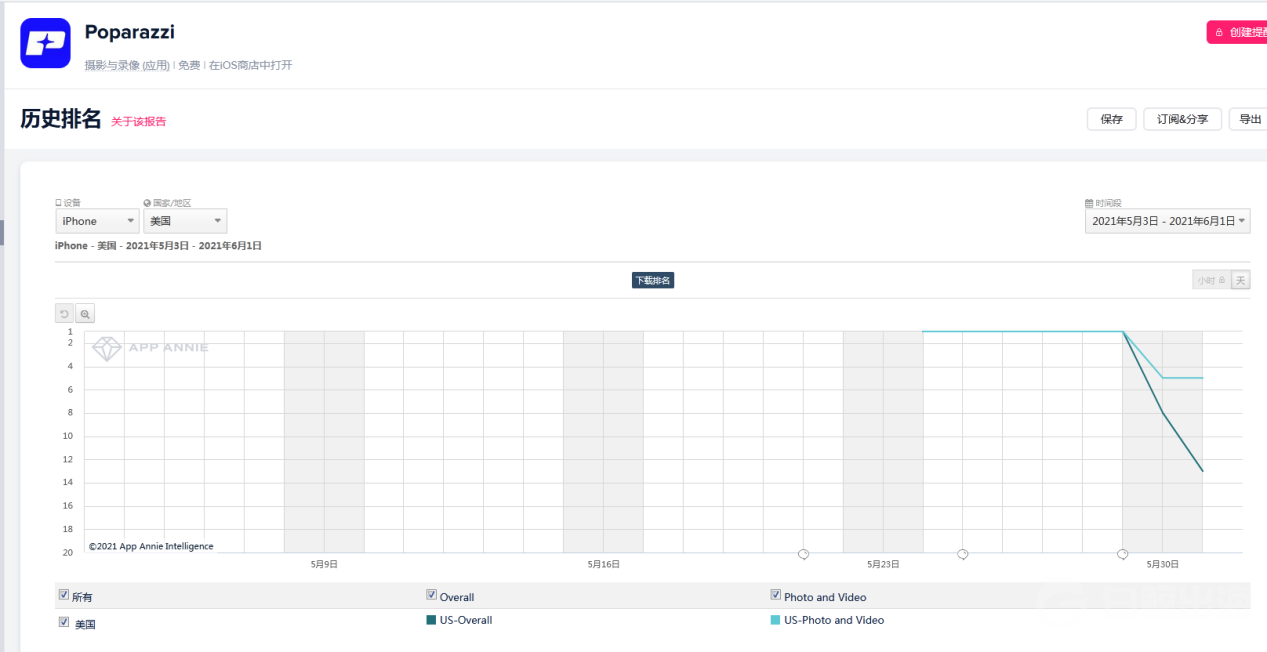Screen dimensions: 1267x652
Task: Switch granularity to 小时
Action: 1210,281
